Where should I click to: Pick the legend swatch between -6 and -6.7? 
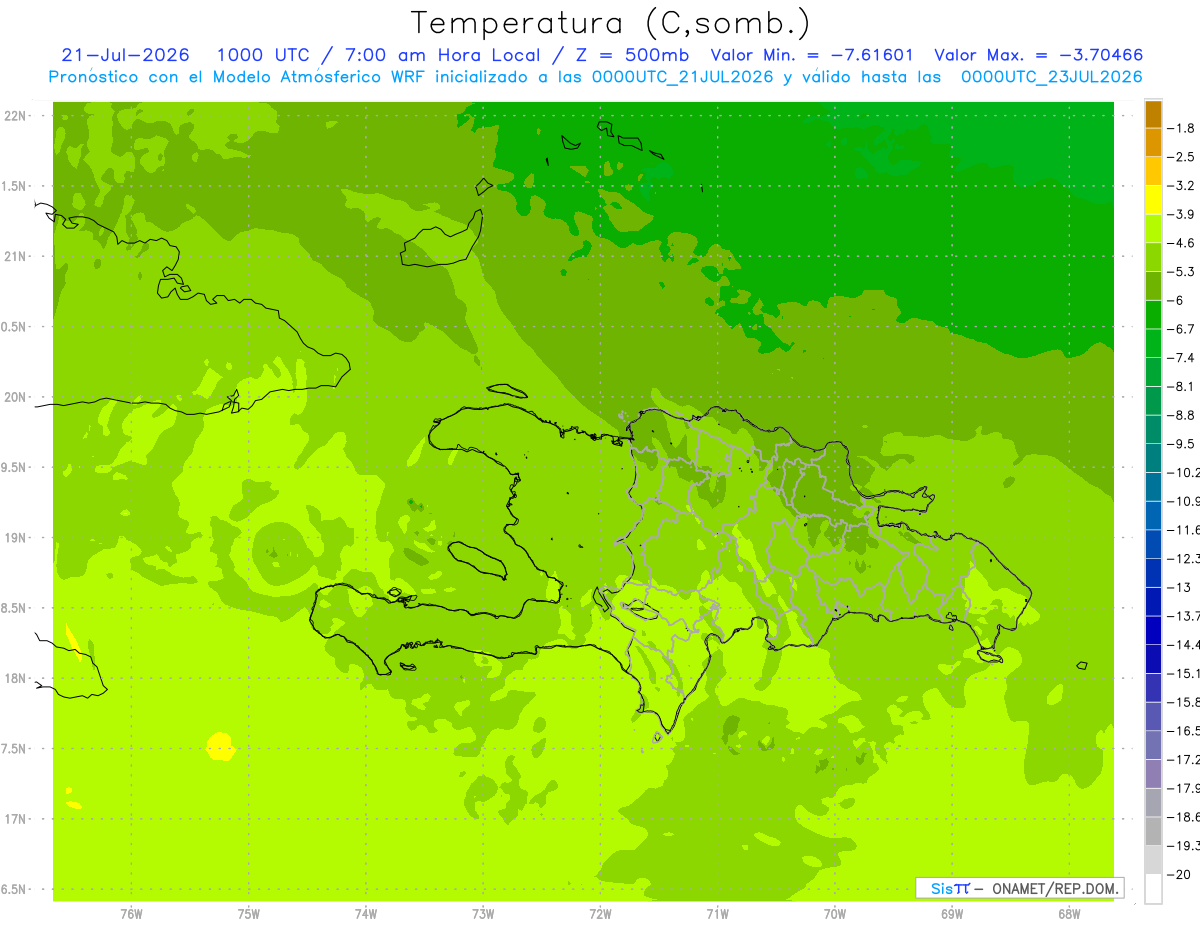pyautogui.click(x=1153, y=315)
